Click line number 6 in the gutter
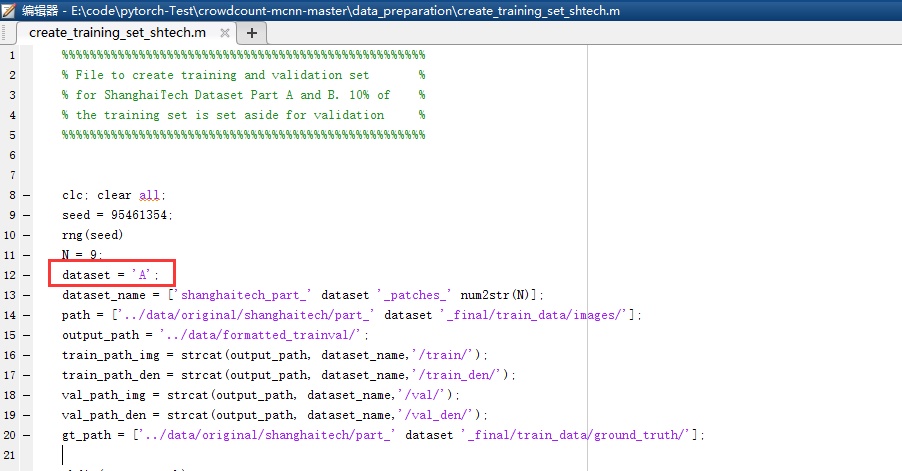Viewport: 902px width, 471px height. (x=12, y=155)
